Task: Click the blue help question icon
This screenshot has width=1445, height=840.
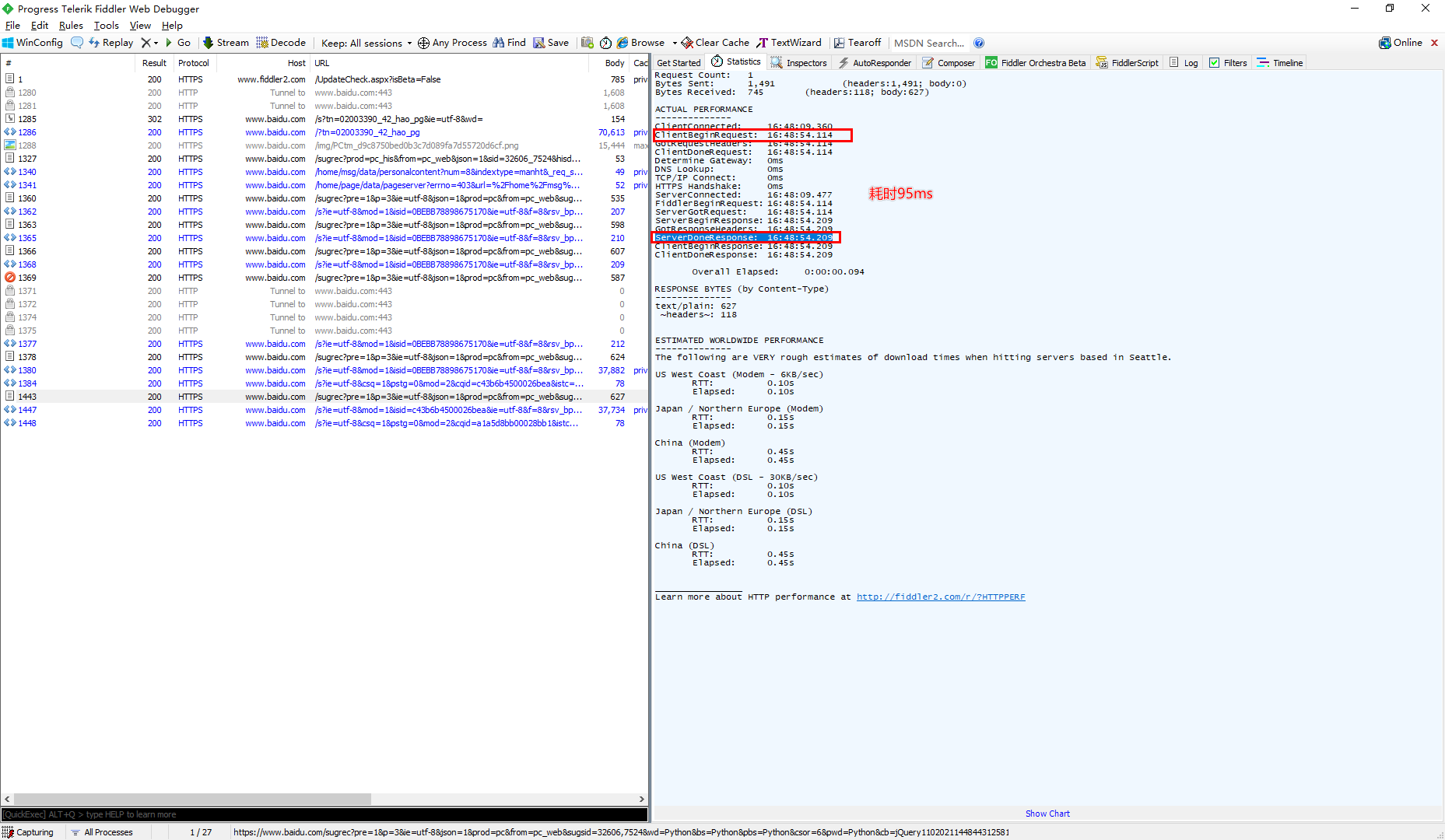Action: [x=979, y=43]
